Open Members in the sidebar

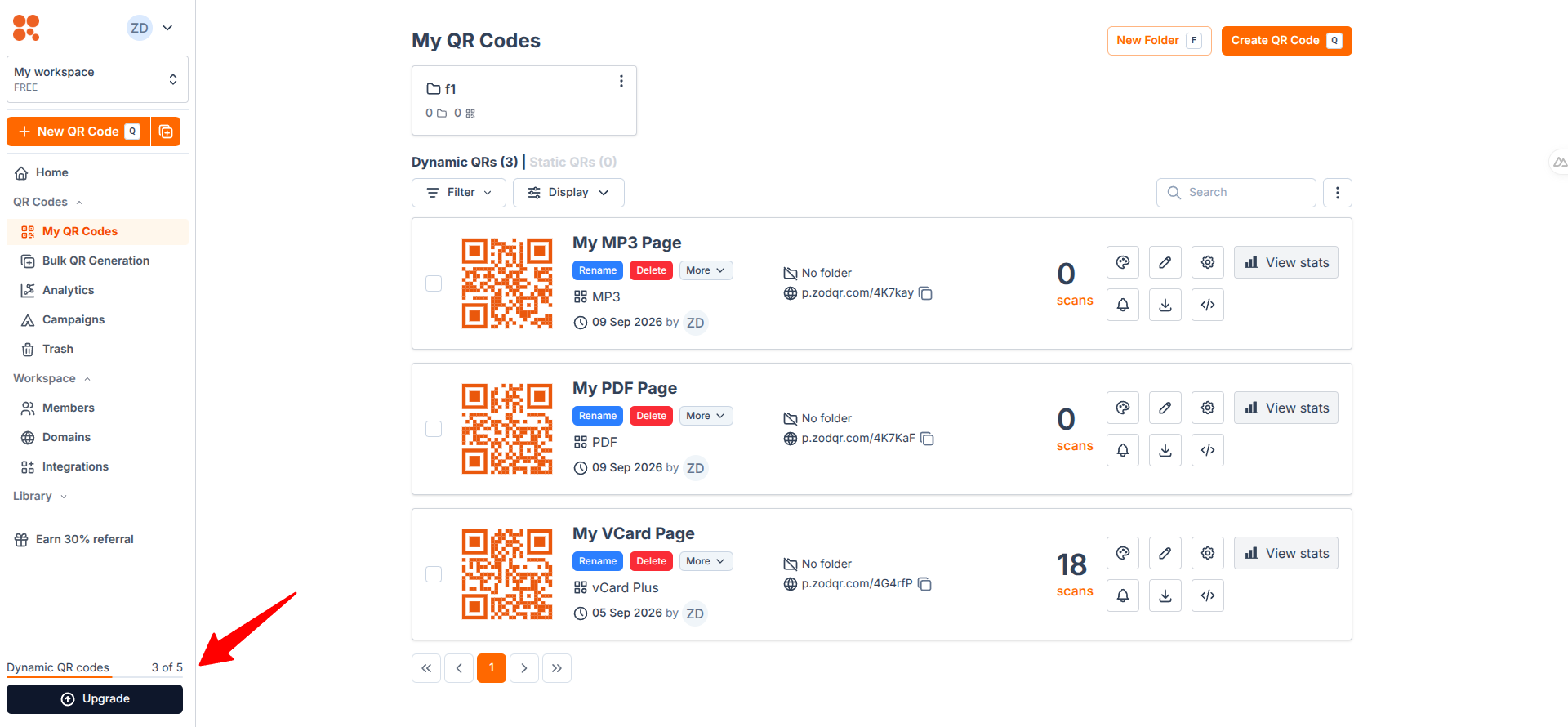[97, 408]
